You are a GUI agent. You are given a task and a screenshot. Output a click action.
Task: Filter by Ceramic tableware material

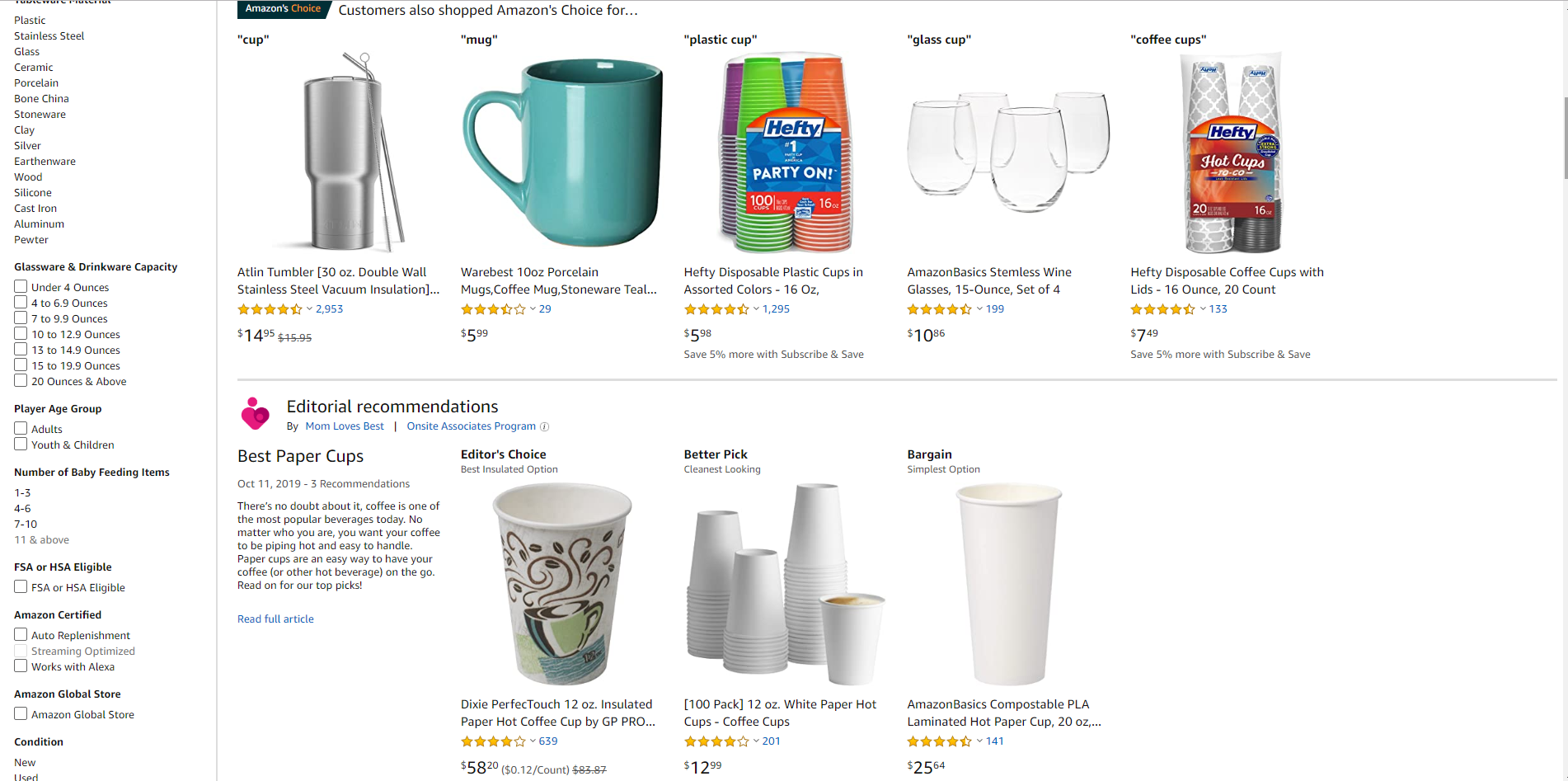33,68
